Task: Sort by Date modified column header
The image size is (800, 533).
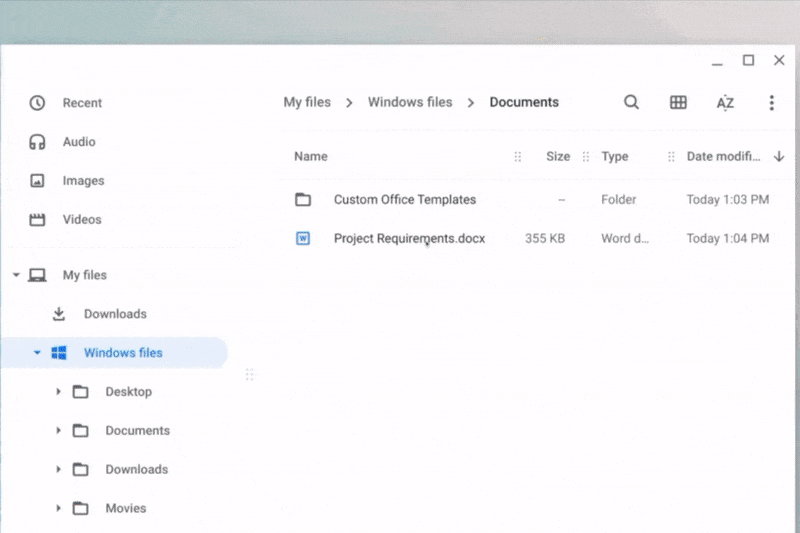Action: (x=723, y=157)
